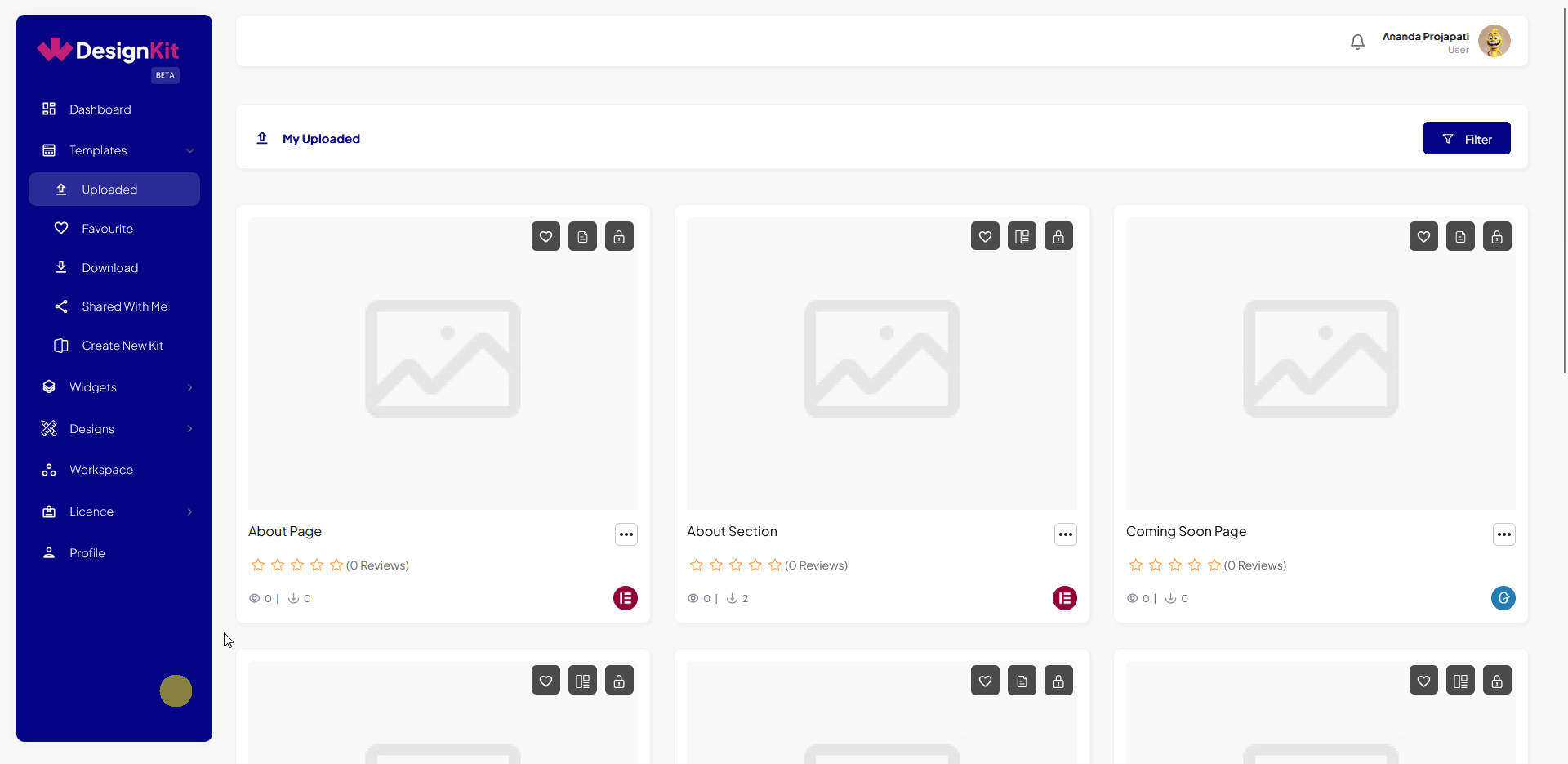
Task: Click the layout preview icon on Coming Soon Page
Action: coord(1460,236)
